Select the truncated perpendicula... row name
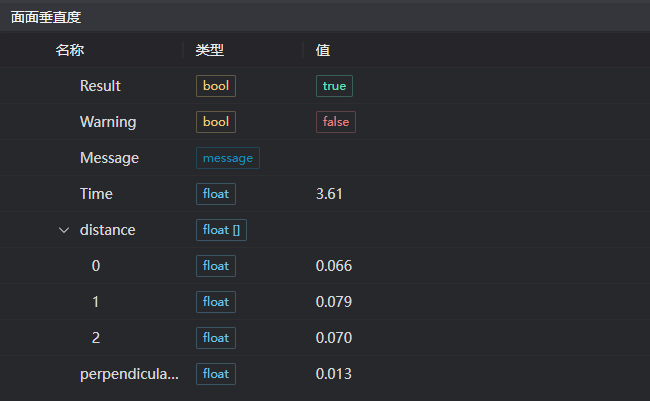 130,374
